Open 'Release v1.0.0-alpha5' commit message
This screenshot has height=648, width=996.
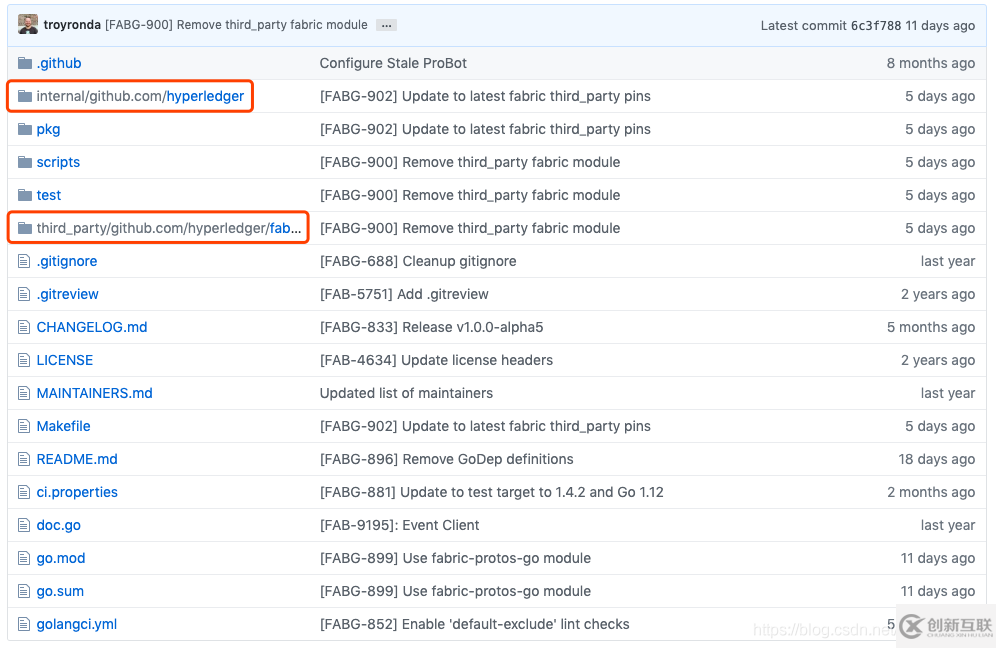tap(431, 327)
